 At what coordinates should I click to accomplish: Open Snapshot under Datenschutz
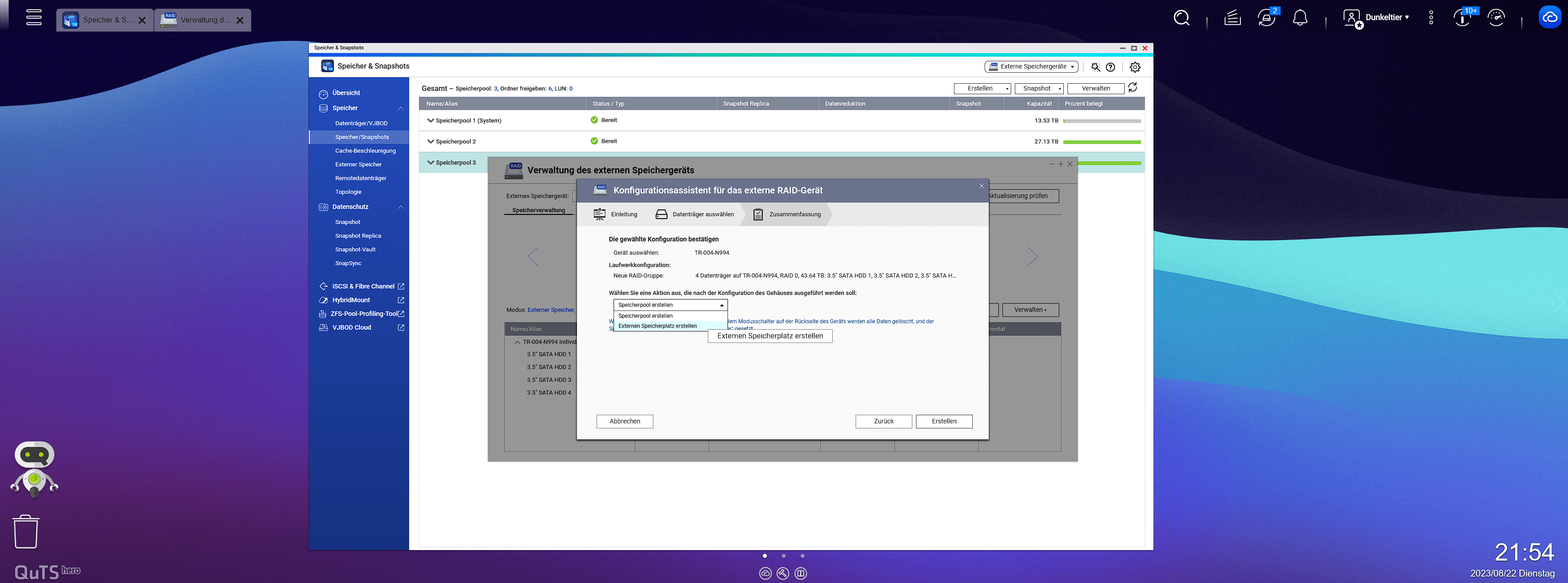tap(348, 222)
